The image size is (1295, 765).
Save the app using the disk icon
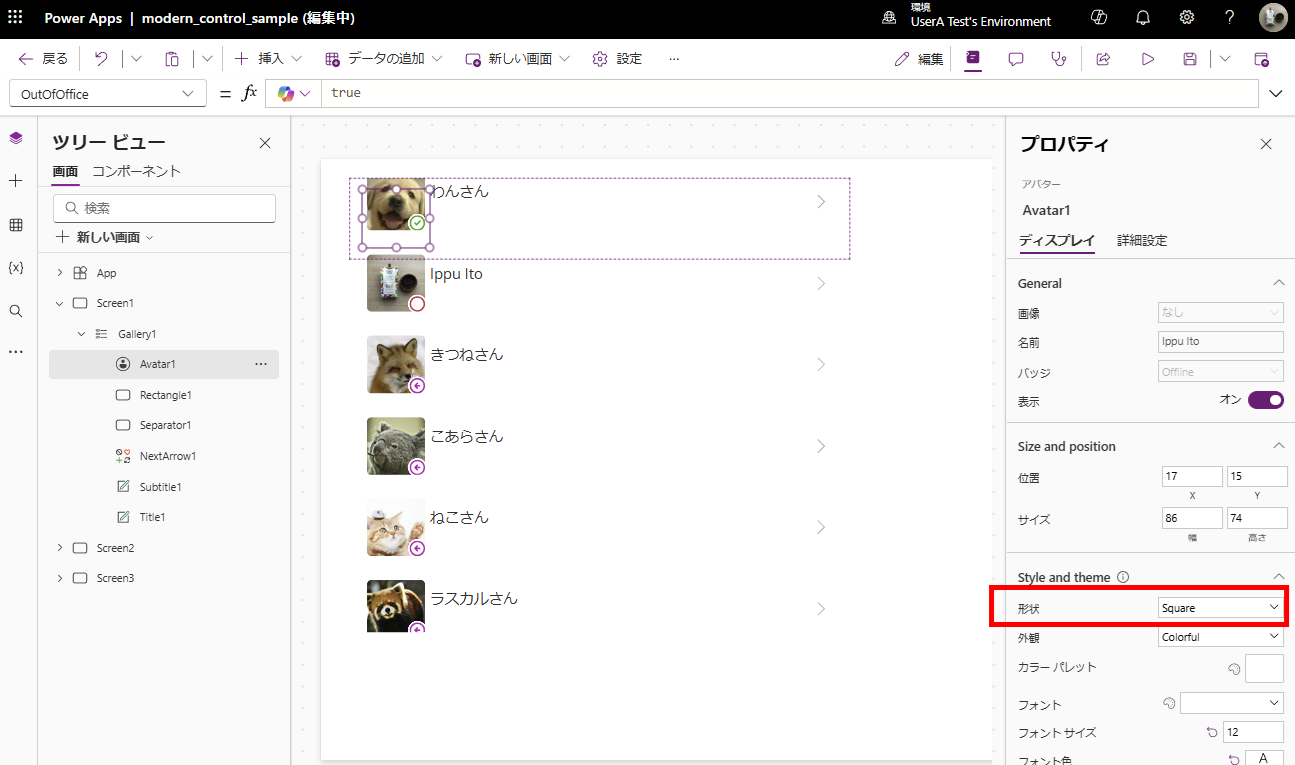[1188, 59]
